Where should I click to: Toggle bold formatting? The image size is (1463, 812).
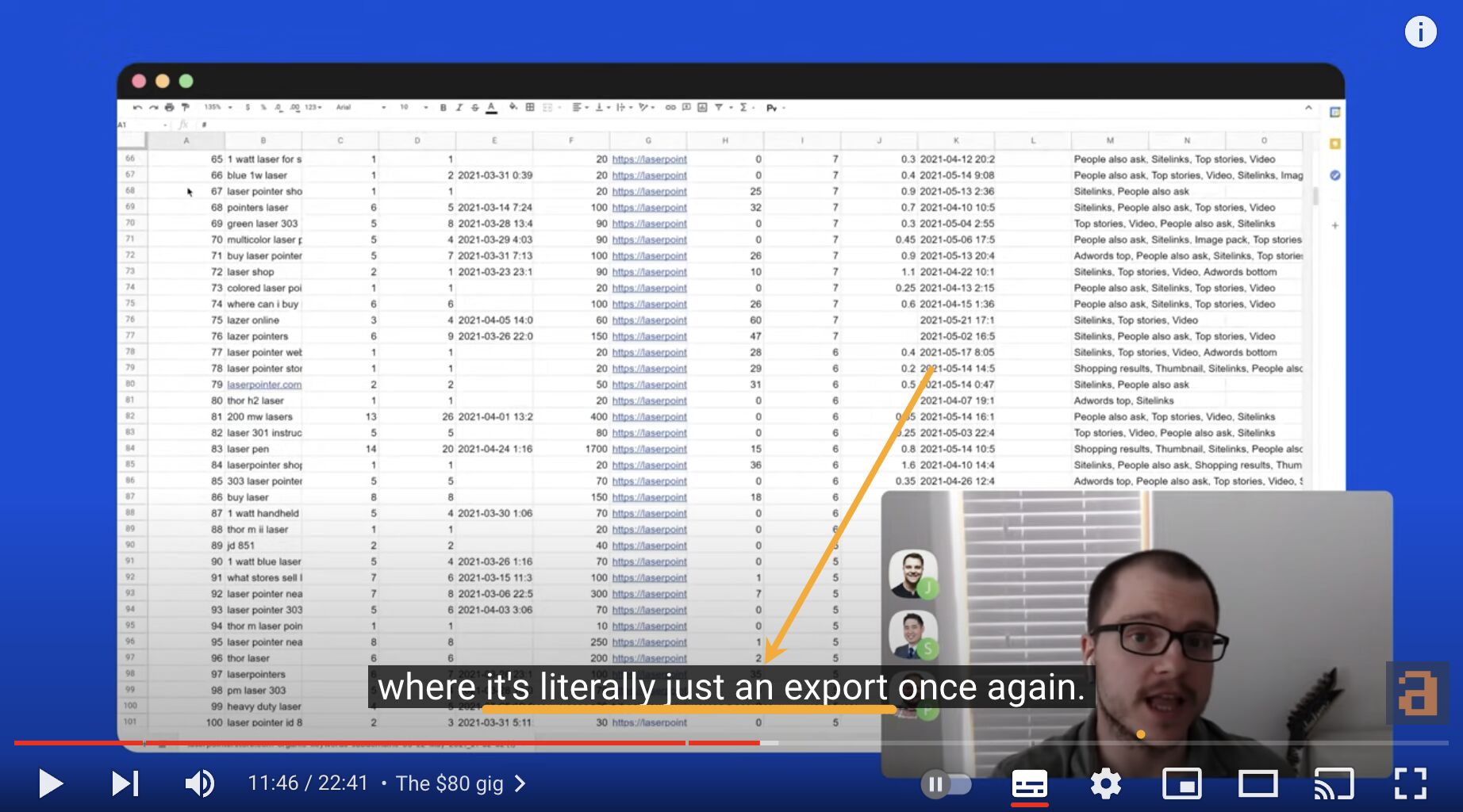tap(443, 107)
